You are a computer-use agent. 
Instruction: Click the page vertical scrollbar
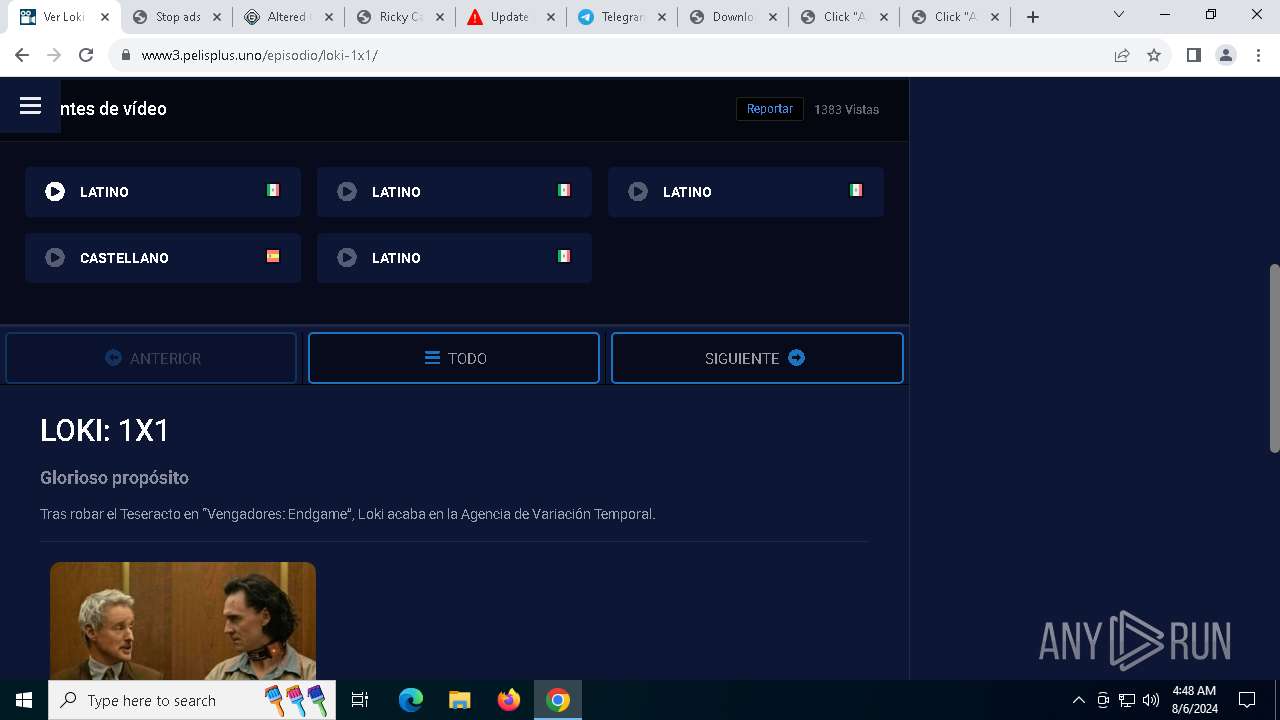1274,358
